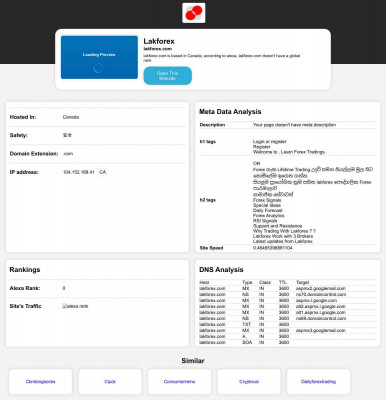Select the ns73.domaincontrol.com DNS target
Screen dimensions: 386x400
point(321,294)
